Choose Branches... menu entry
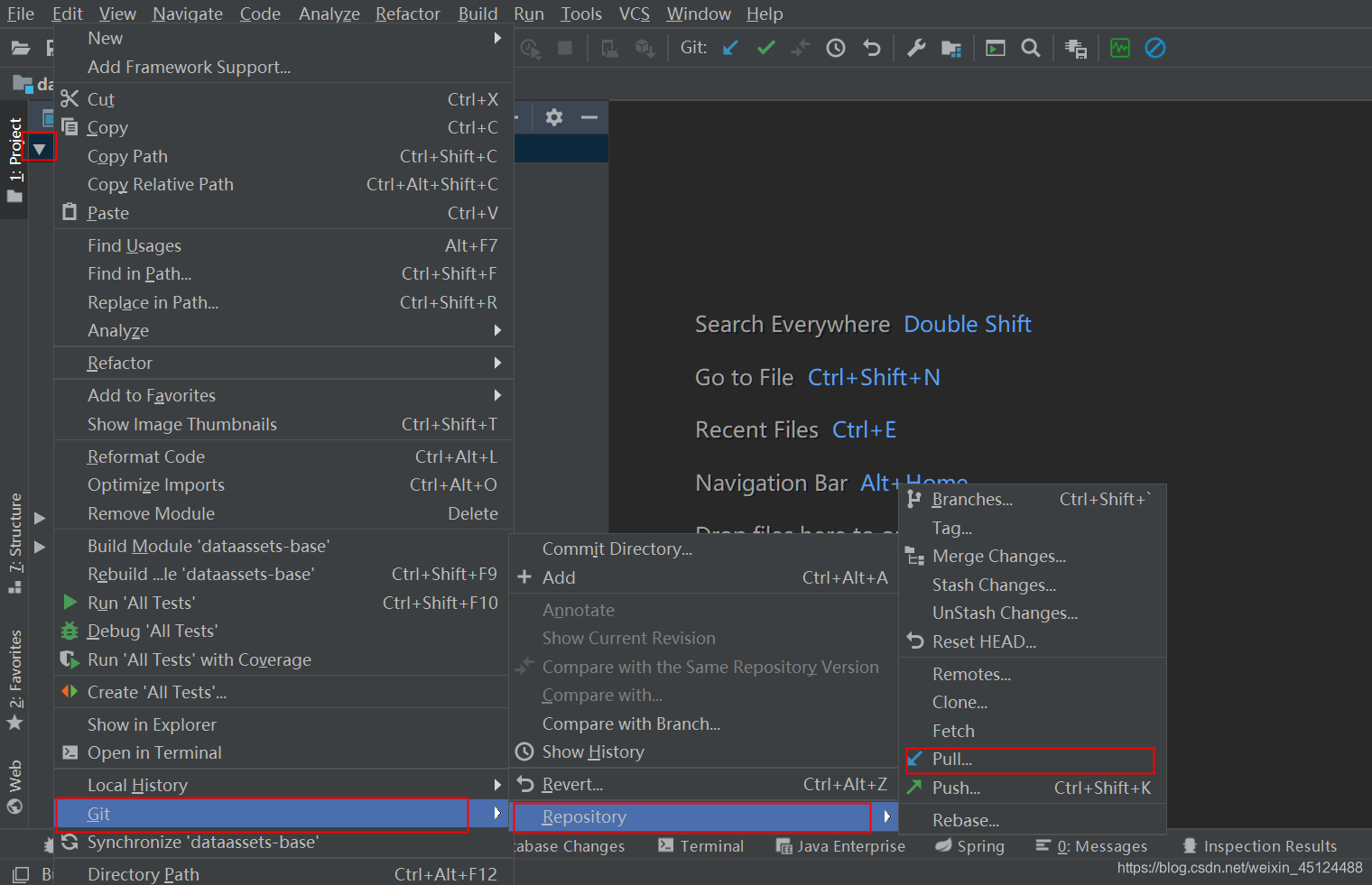 [1032, 499]
